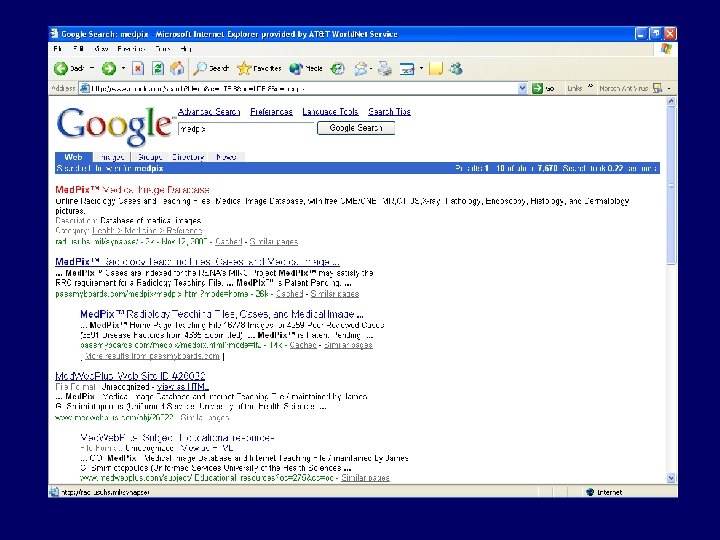Open Similar pages for rad.usuhs.mil result

pos(274,242)
